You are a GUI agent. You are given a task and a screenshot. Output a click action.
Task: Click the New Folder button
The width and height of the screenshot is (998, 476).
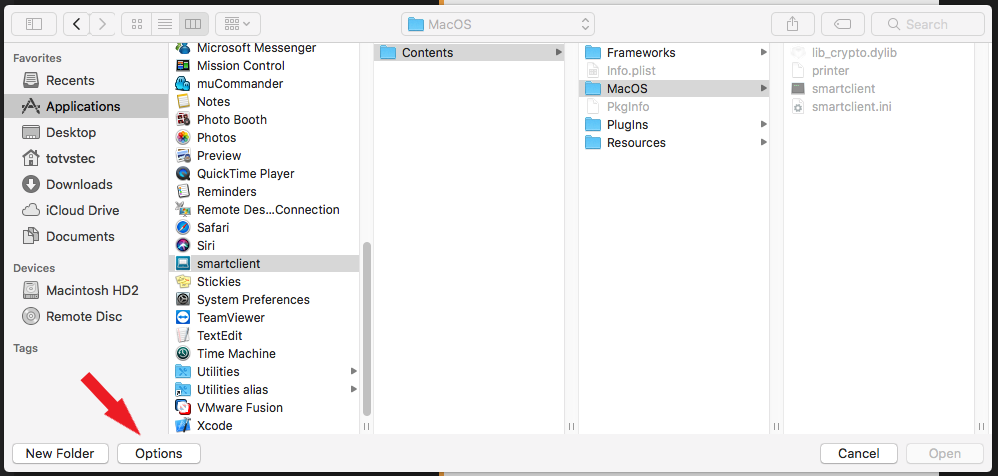pyautogui.click(x=60, y=454)
